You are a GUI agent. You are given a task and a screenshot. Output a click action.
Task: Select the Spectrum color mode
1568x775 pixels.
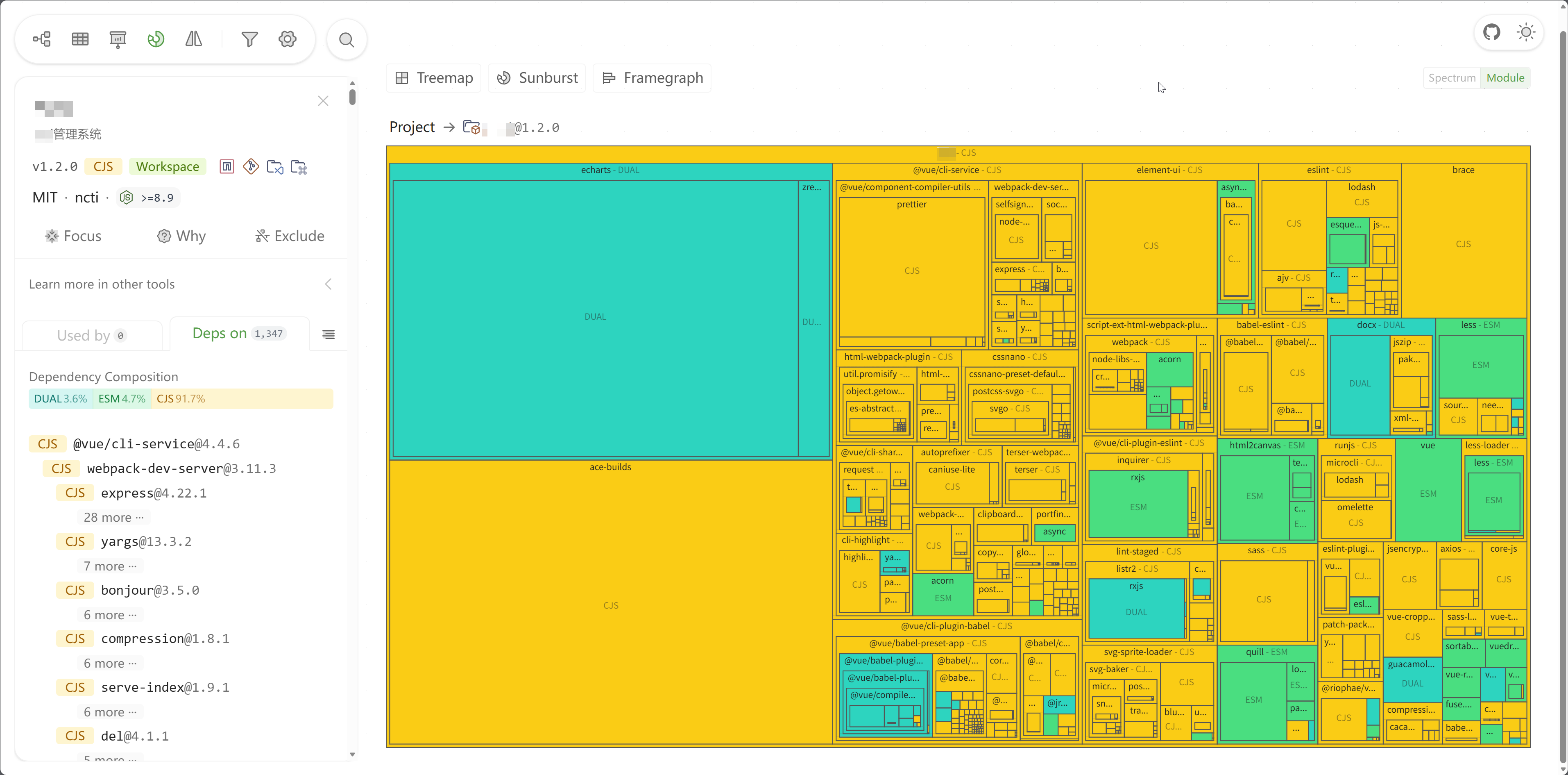(x=1452, y=78)
